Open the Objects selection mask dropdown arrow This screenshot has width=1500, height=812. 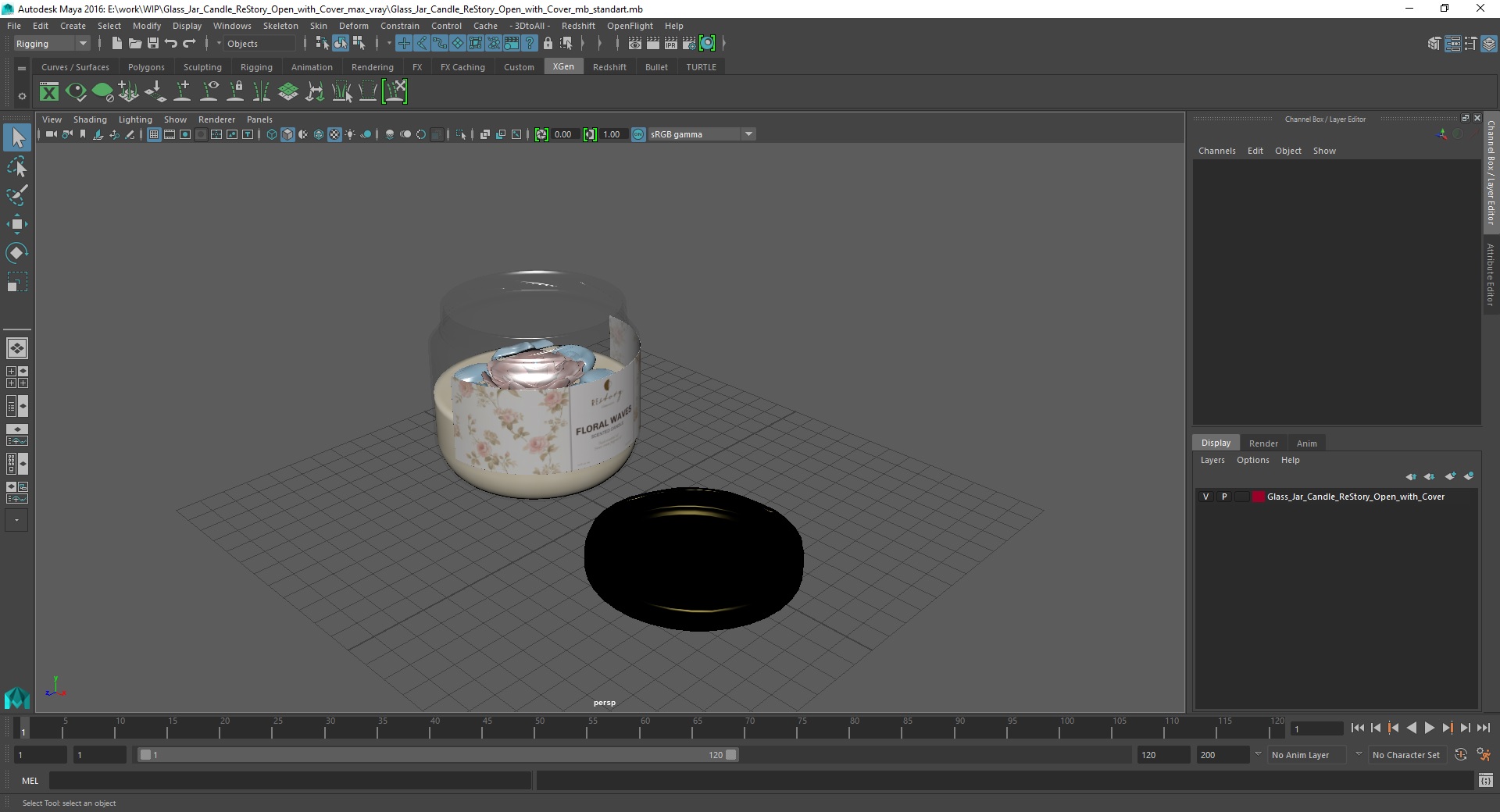pyautogui.click(x=219, y=44)
